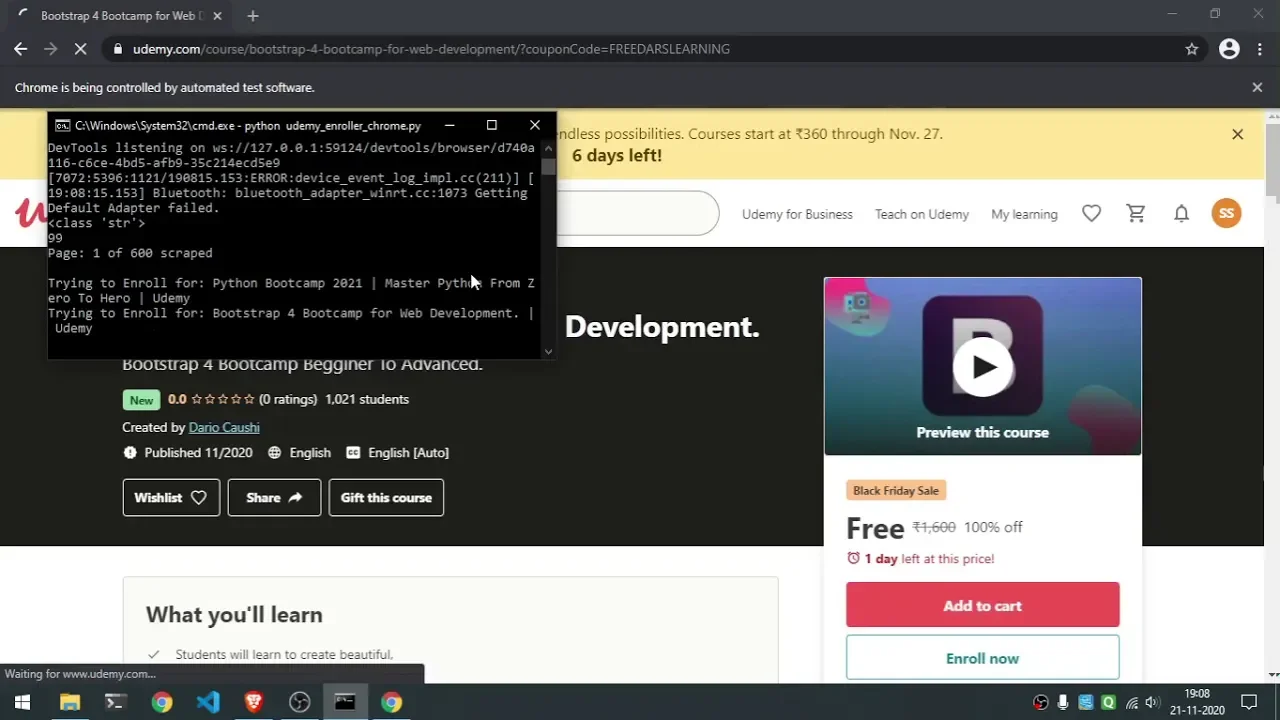Screen dimensions: 1280x720
Task: Play the course preview video
Action: click(982, 367)
